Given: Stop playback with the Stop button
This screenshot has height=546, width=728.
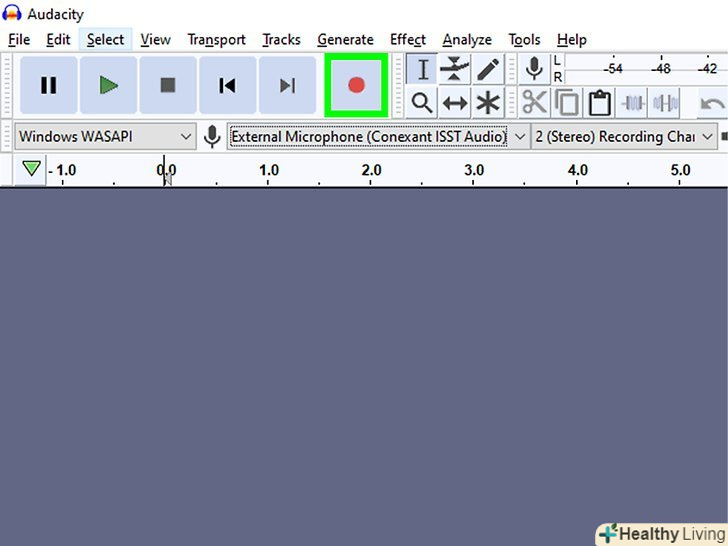Looking at the screenshot, I should 168,85.
